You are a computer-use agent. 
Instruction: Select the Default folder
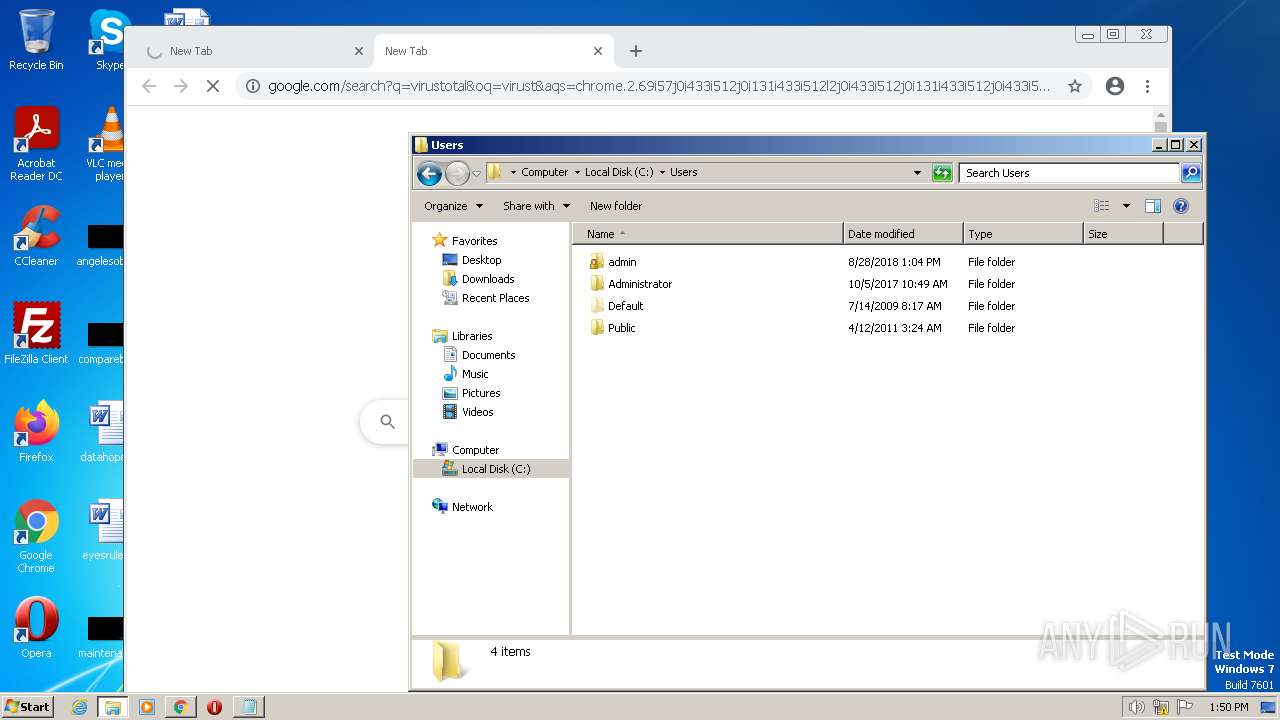point(616,306)
